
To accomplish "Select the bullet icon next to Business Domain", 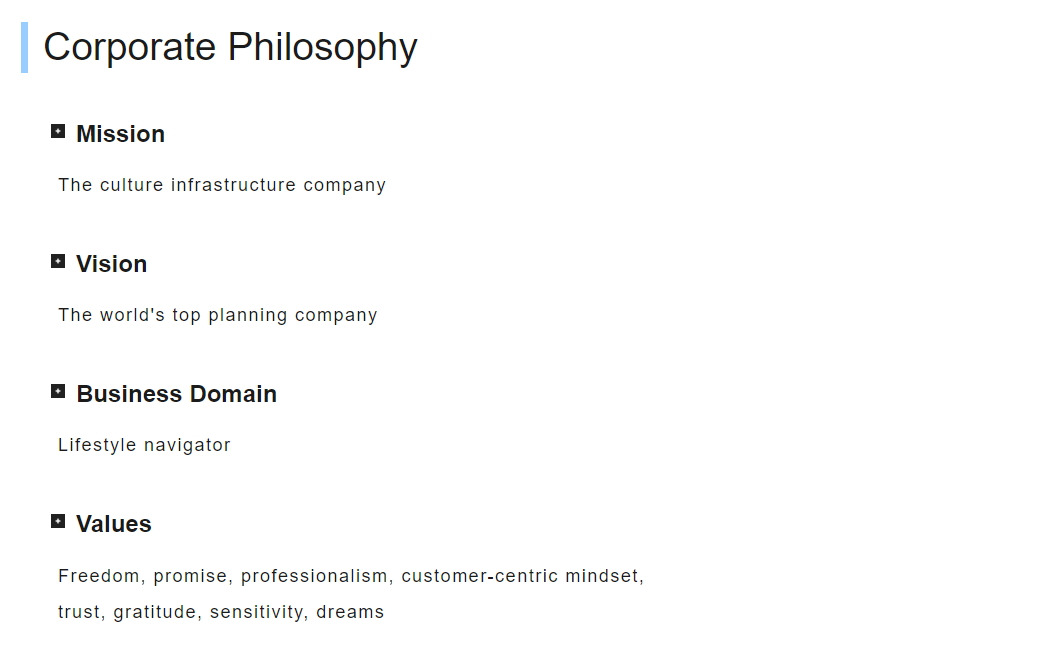I will [x=58, y=391].
